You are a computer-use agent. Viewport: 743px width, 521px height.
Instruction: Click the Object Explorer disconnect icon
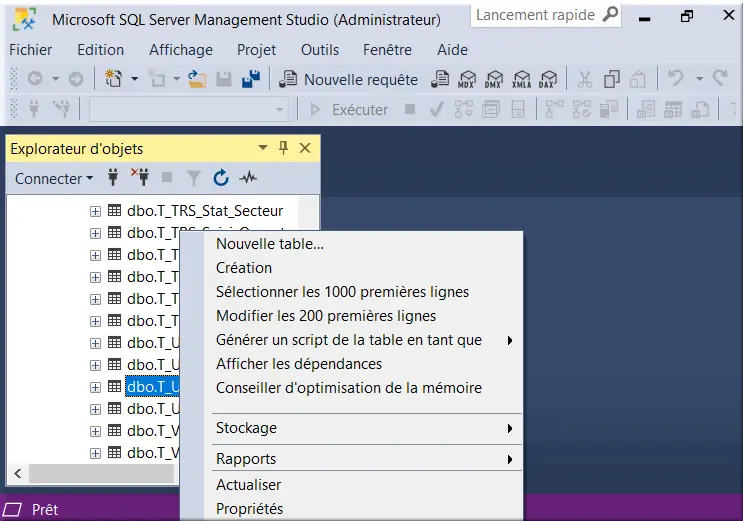pyautogui.click(x=140, y=177)
